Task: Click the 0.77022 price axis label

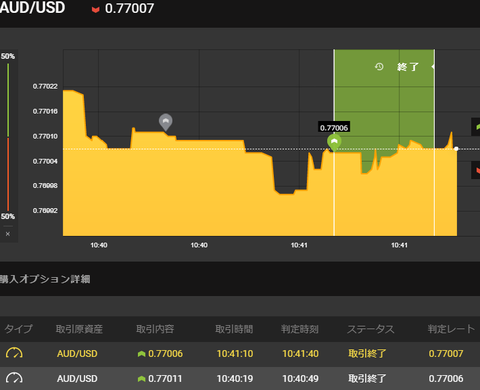Action: point(45,86)
